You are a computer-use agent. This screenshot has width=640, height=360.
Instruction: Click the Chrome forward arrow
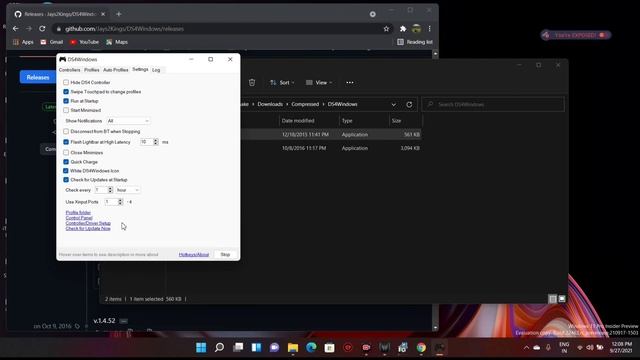29,29
